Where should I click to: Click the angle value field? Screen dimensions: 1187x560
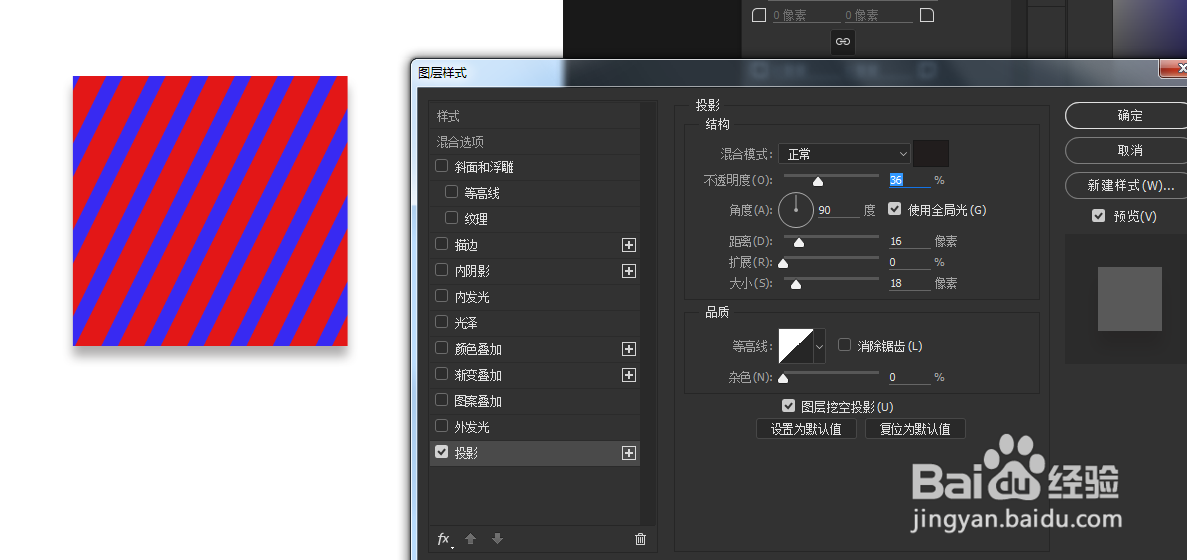(x=838, y=210)
